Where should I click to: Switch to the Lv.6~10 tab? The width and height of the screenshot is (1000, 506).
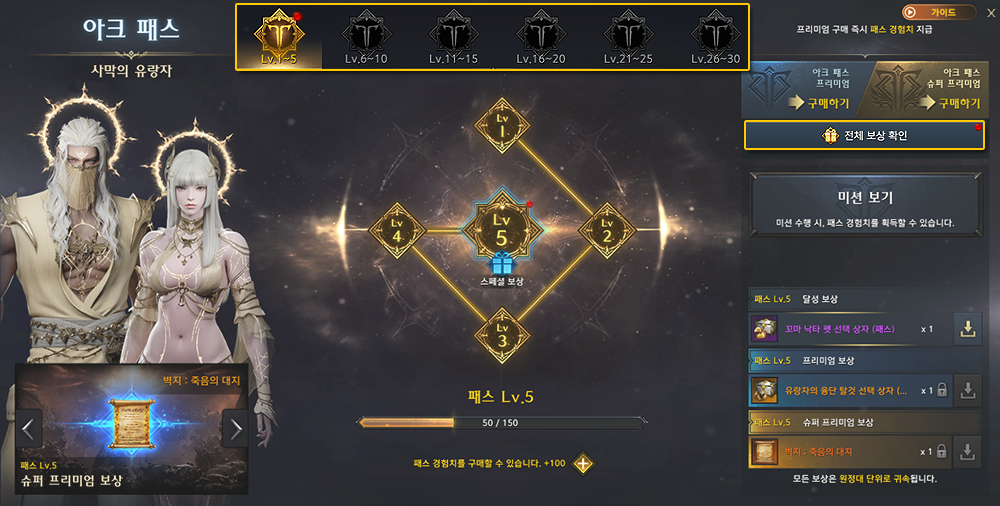point(366,37)
